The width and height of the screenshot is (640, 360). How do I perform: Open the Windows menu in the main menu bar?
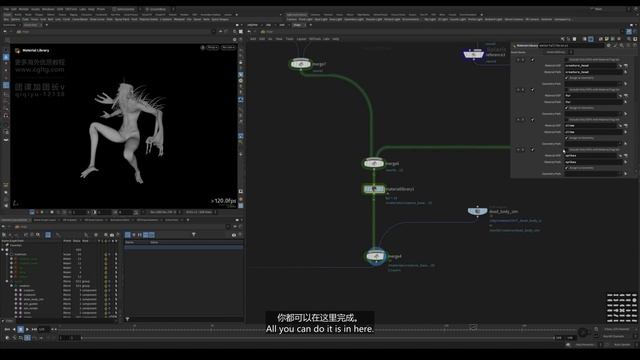point(47,9)
